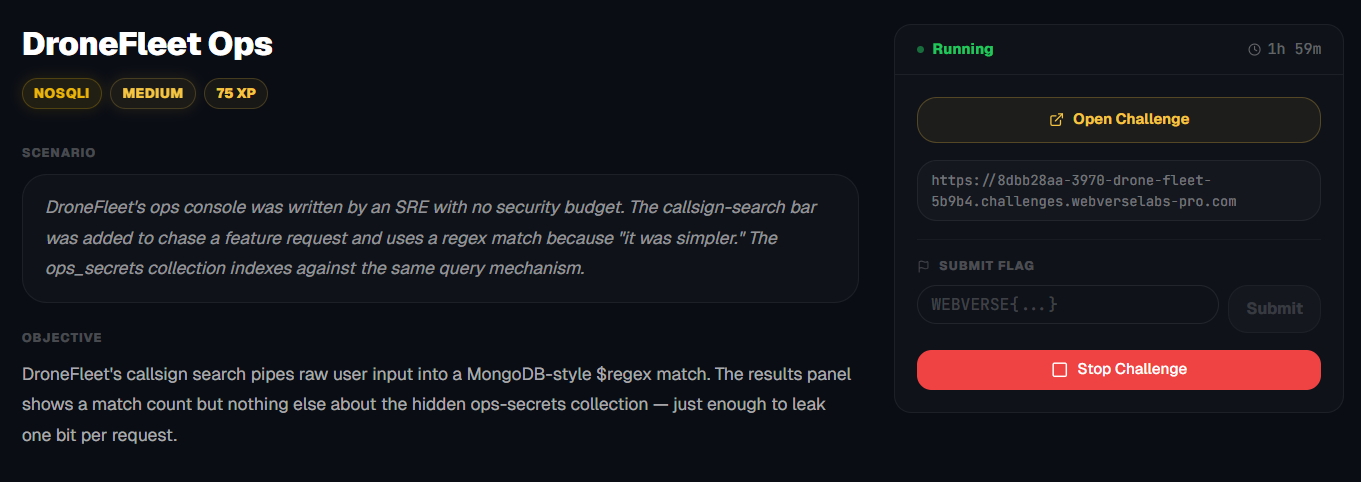Click the DroneFleet Ops title heading
The height and width of the screenshot is (482, 1361).
pos(147,44)
